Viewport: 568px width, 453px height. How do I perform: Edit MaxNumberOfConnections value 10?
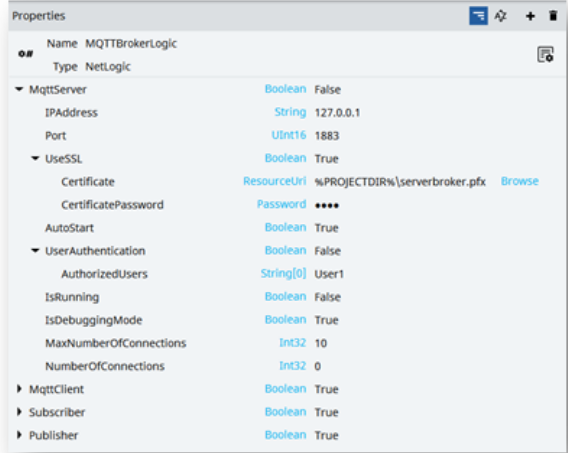(321, 343)
